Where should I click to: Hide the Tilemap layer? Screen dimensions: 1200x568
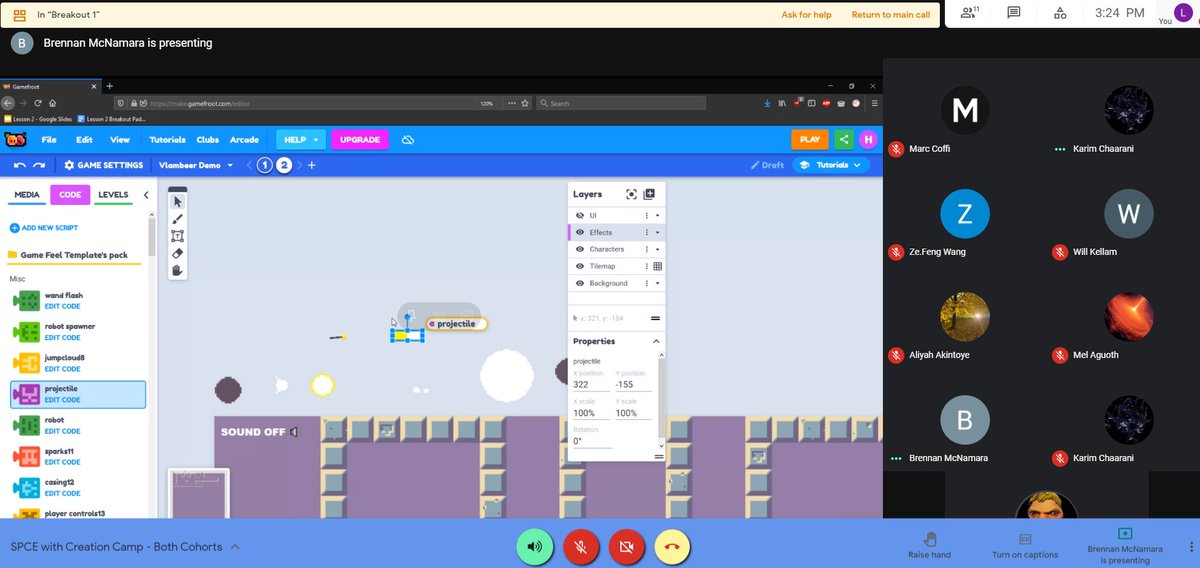[579, 266]
